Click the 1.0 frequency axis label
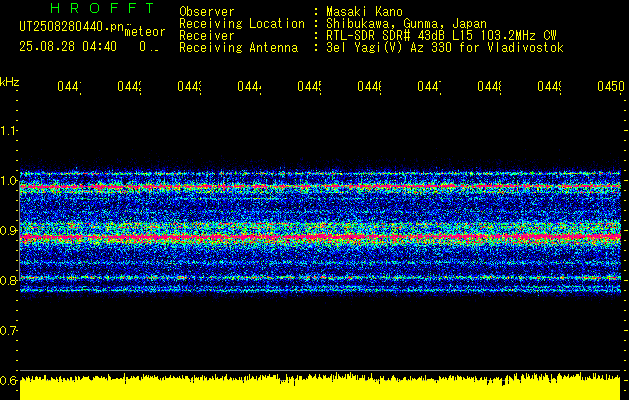Image resolution: width=629 pixels, height=400 pixels. click(8, 181)
